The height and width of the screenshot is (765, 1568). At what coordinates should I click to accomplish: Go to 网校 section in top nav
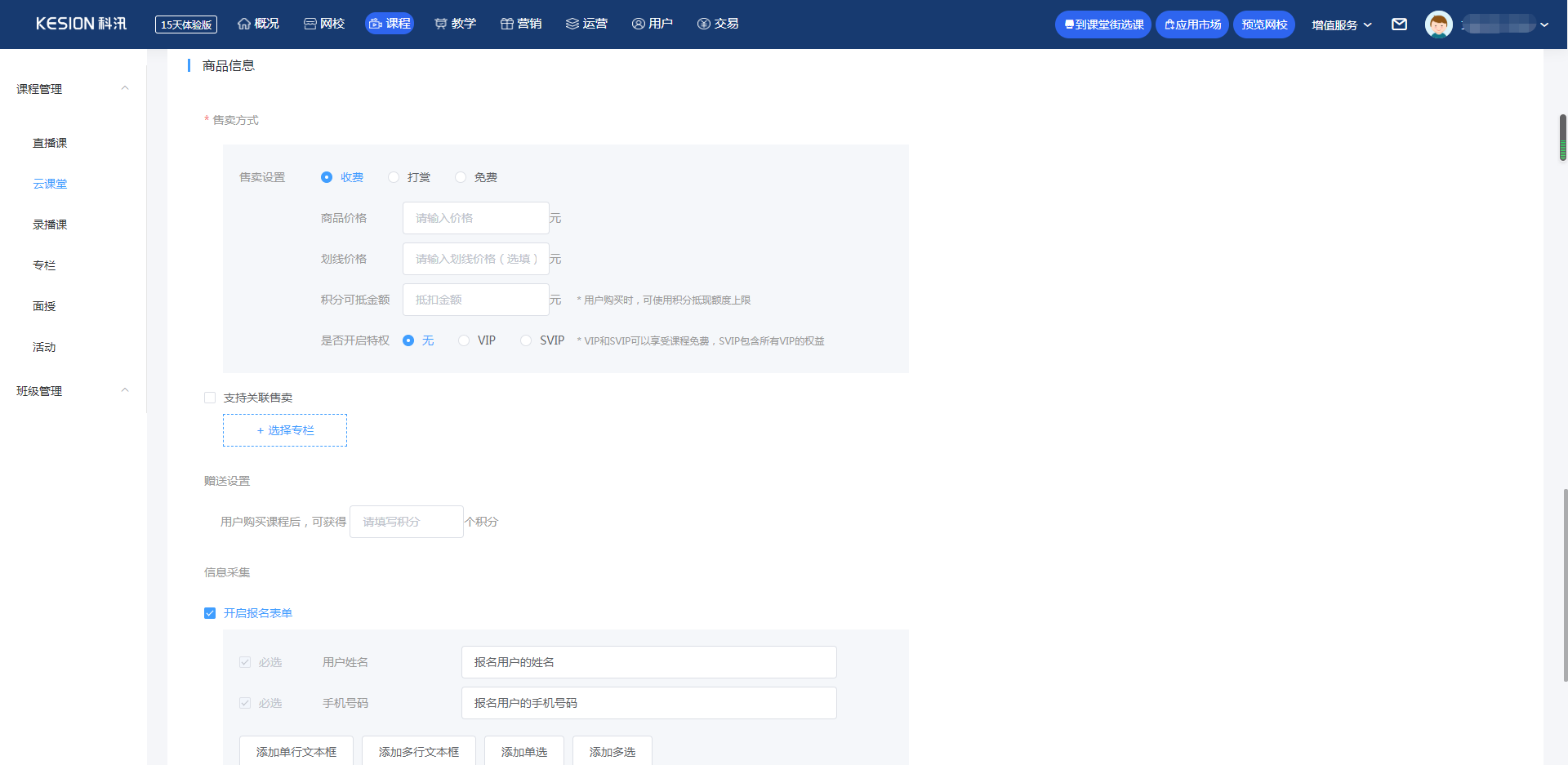[324, 24]
